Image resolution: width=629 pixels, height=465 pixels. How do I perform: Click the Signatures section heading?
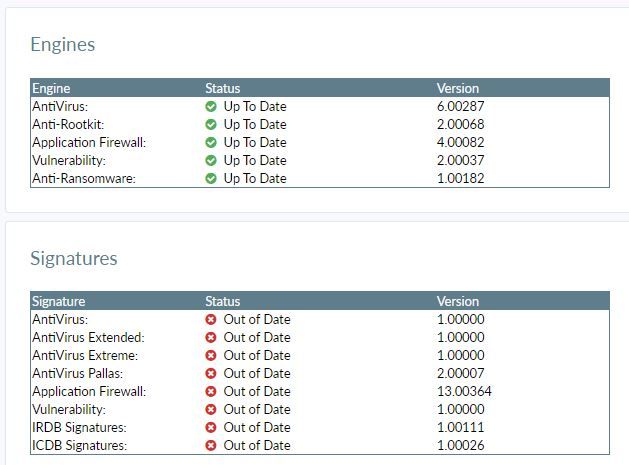coord(73,258)
